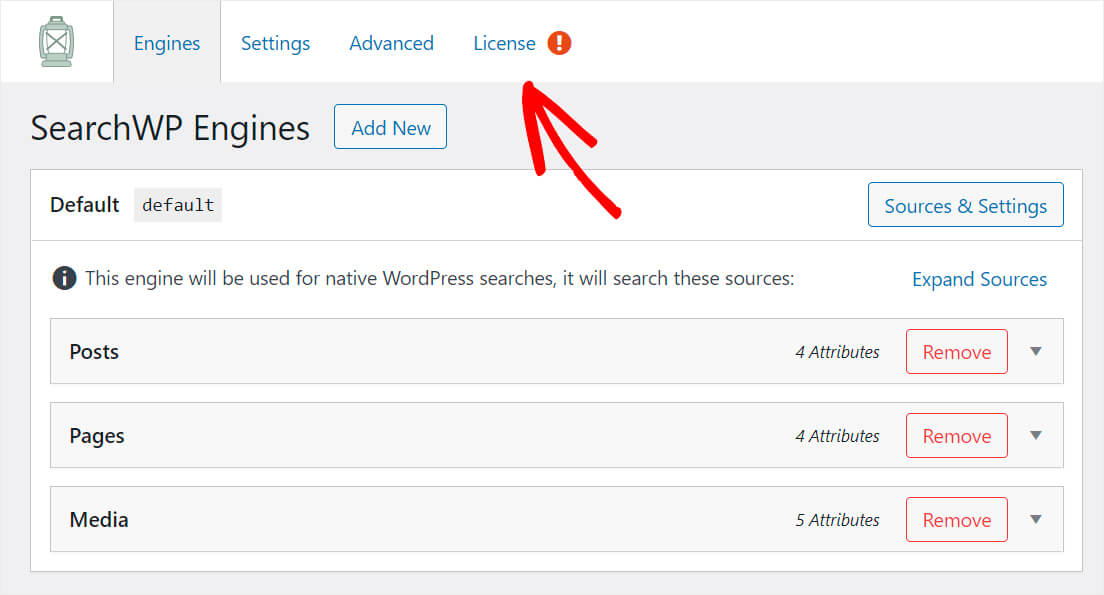
Task: Click '5 Attributes' in the Media row
Action: pyautogui.click(x=837, y=520)
